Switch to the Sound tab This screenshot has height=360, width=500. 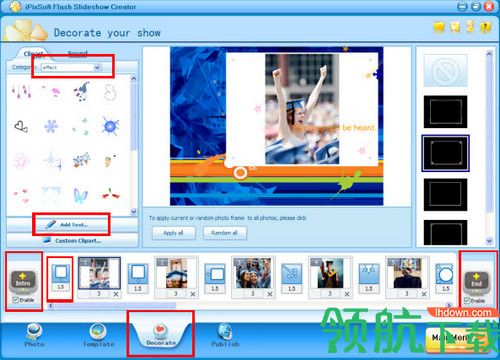click(78, 53)
